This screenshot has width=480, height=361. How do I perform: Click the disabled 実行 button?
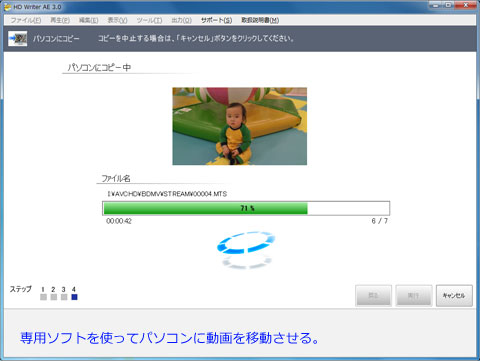coord(414,295)
